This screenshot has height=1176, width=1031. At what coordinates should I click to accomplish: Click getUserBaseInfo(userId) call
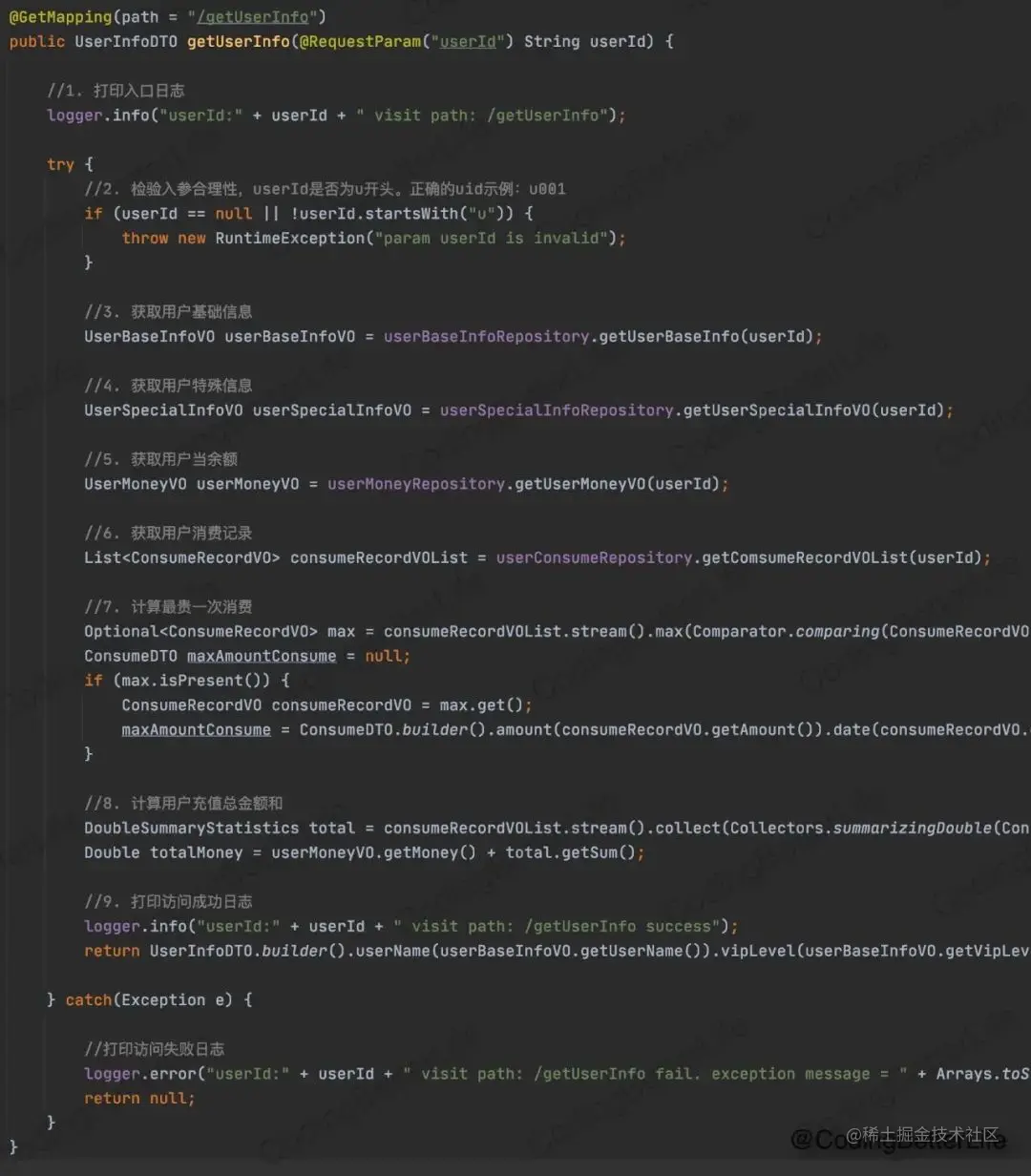point(705,336)
